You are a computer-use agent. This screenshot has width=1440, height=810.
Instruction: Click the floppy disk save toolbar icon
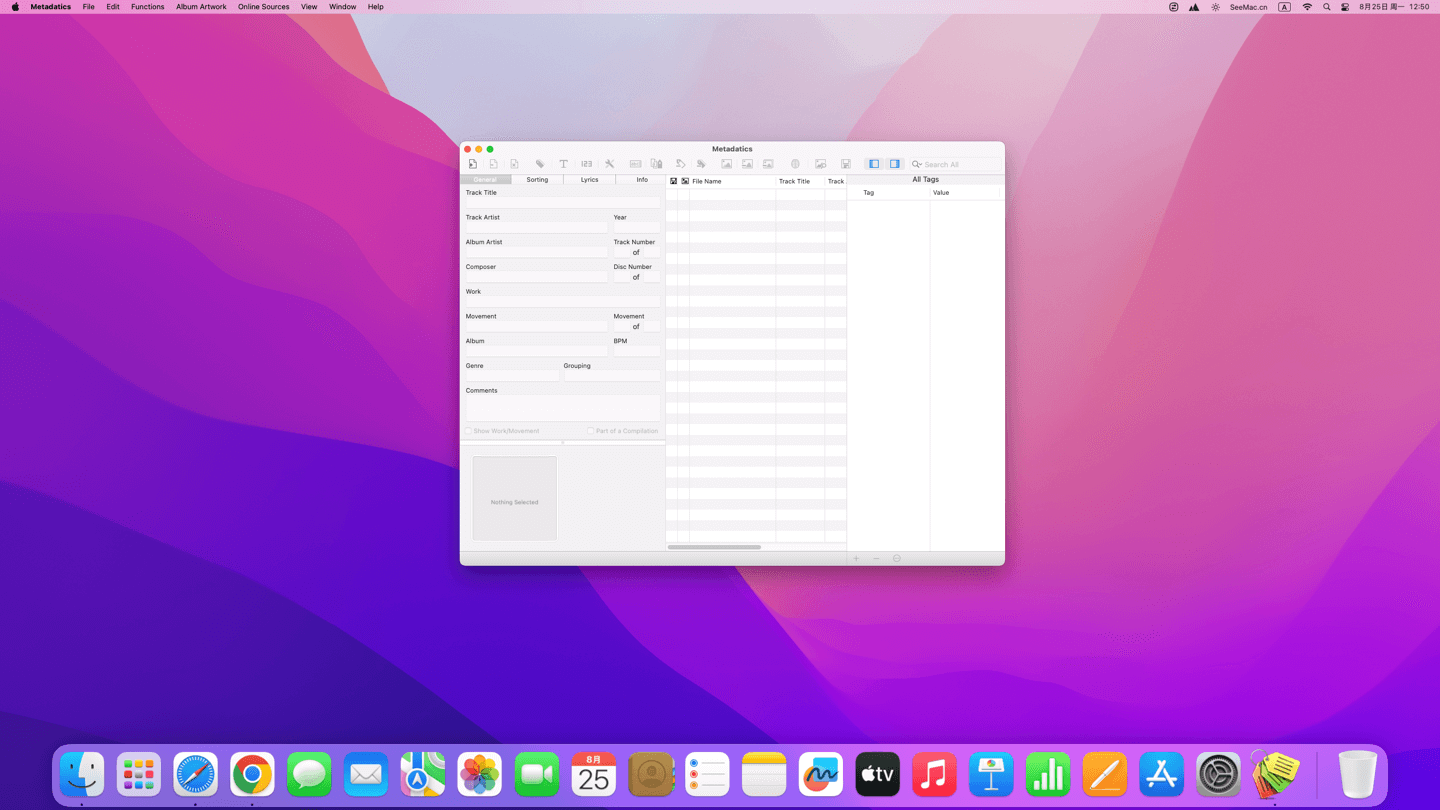[845, 164]
